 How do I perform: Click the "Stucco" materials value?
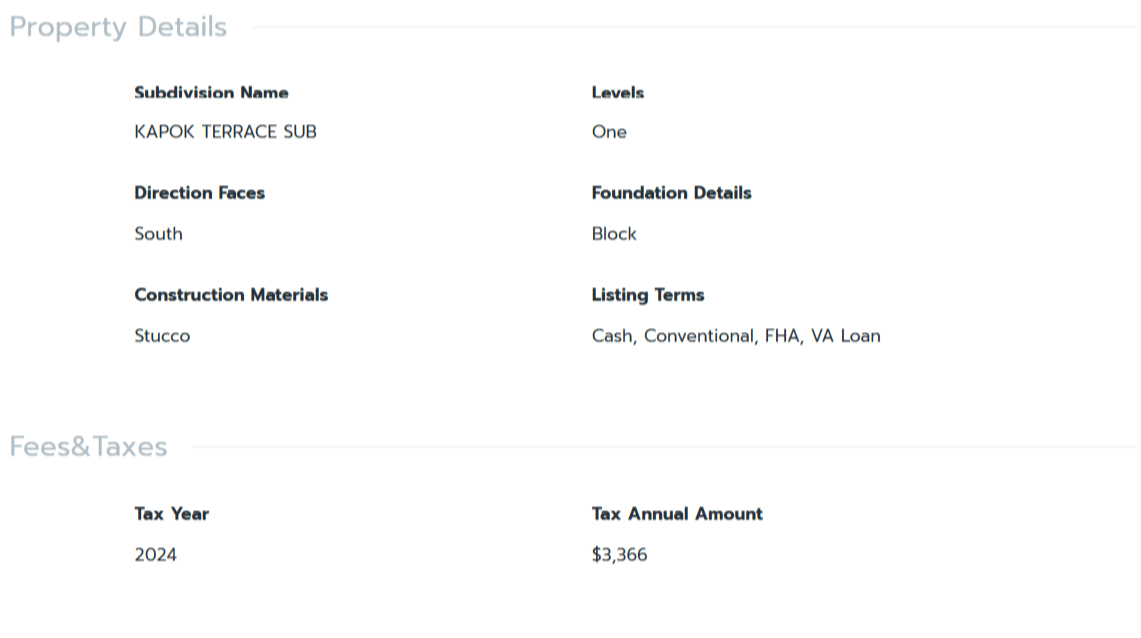click(x=162, y=336)
